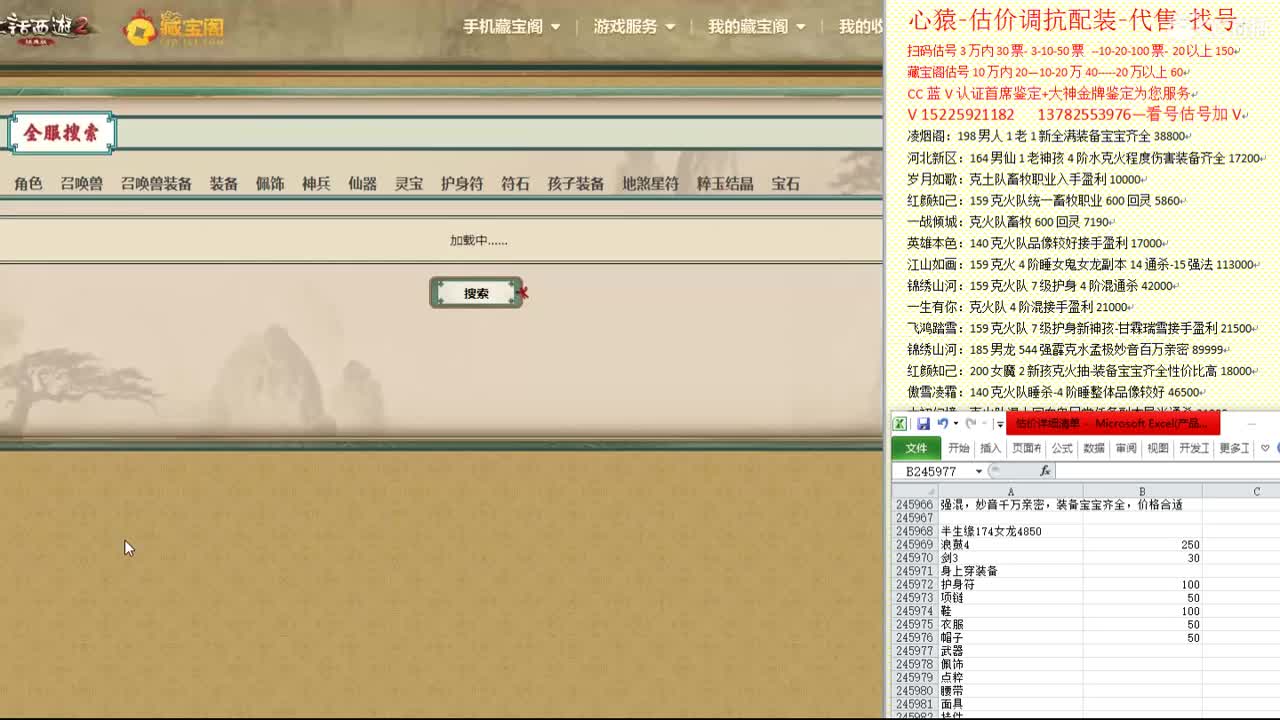Screen dimensions: 1280x720
Task: Select column B header in Excel
Action: (x=1142, y=492)
